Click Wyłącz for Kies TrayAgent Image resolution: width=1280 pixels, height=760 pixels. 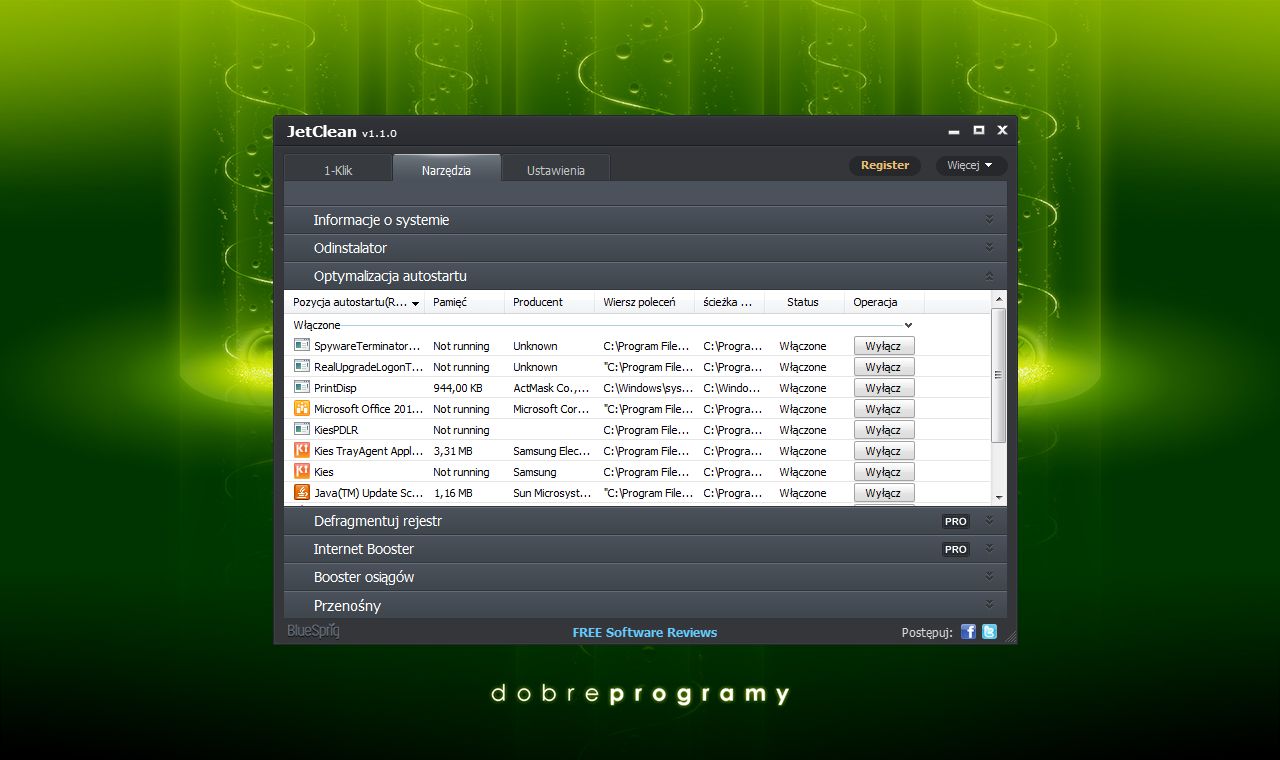pos(884,451)
